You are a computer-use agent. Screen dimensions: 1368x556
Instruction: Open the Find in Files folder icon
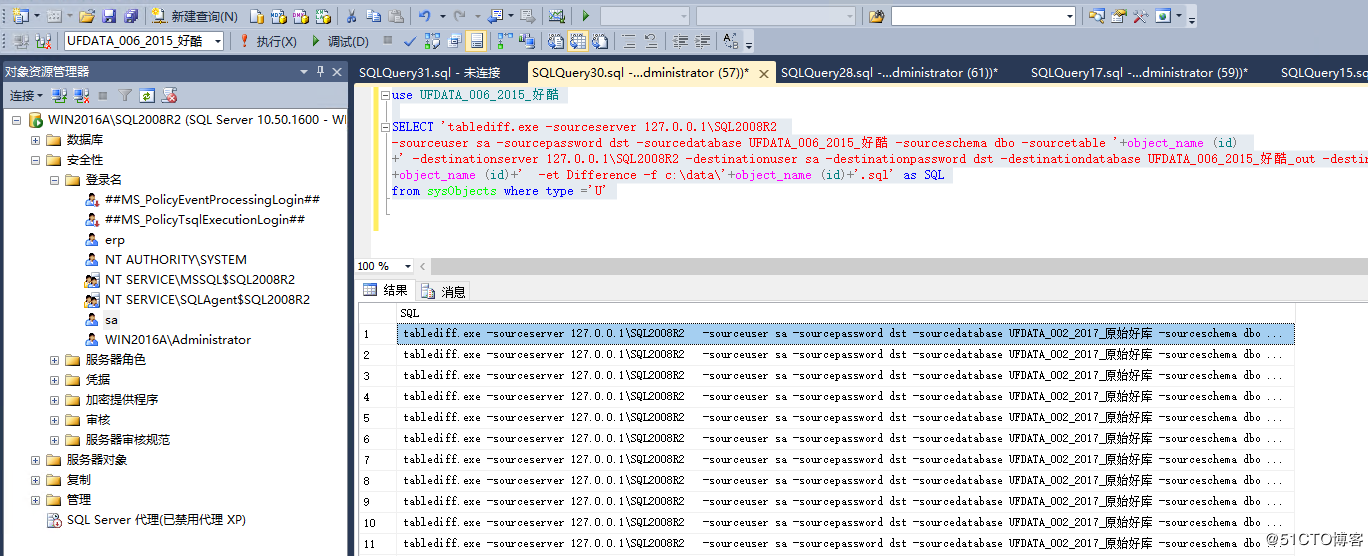[x=877, y=16]
